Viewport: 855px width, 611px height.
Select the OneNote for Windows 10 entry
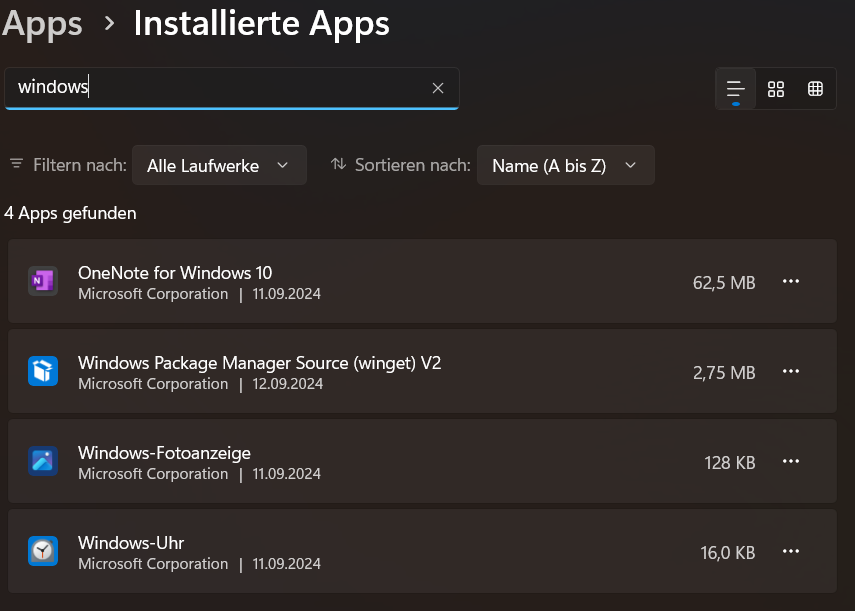(x=400, y=282)
